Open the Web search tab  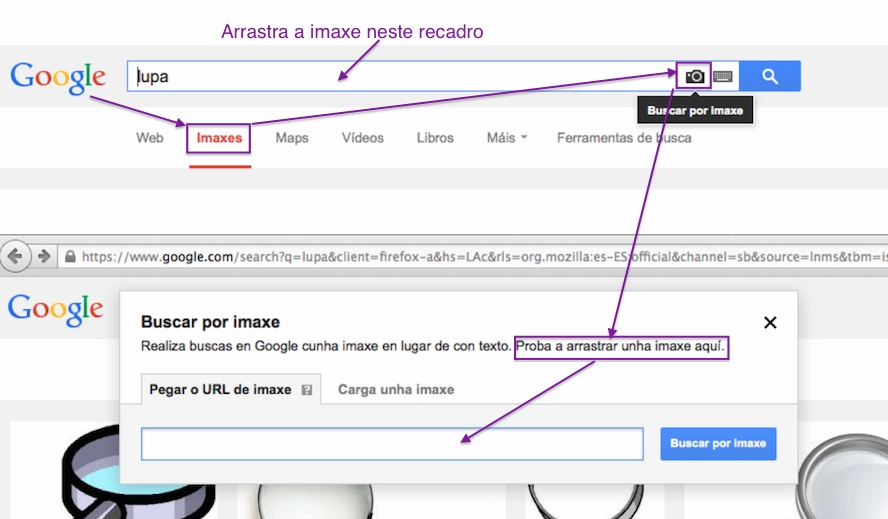point(150,138)
